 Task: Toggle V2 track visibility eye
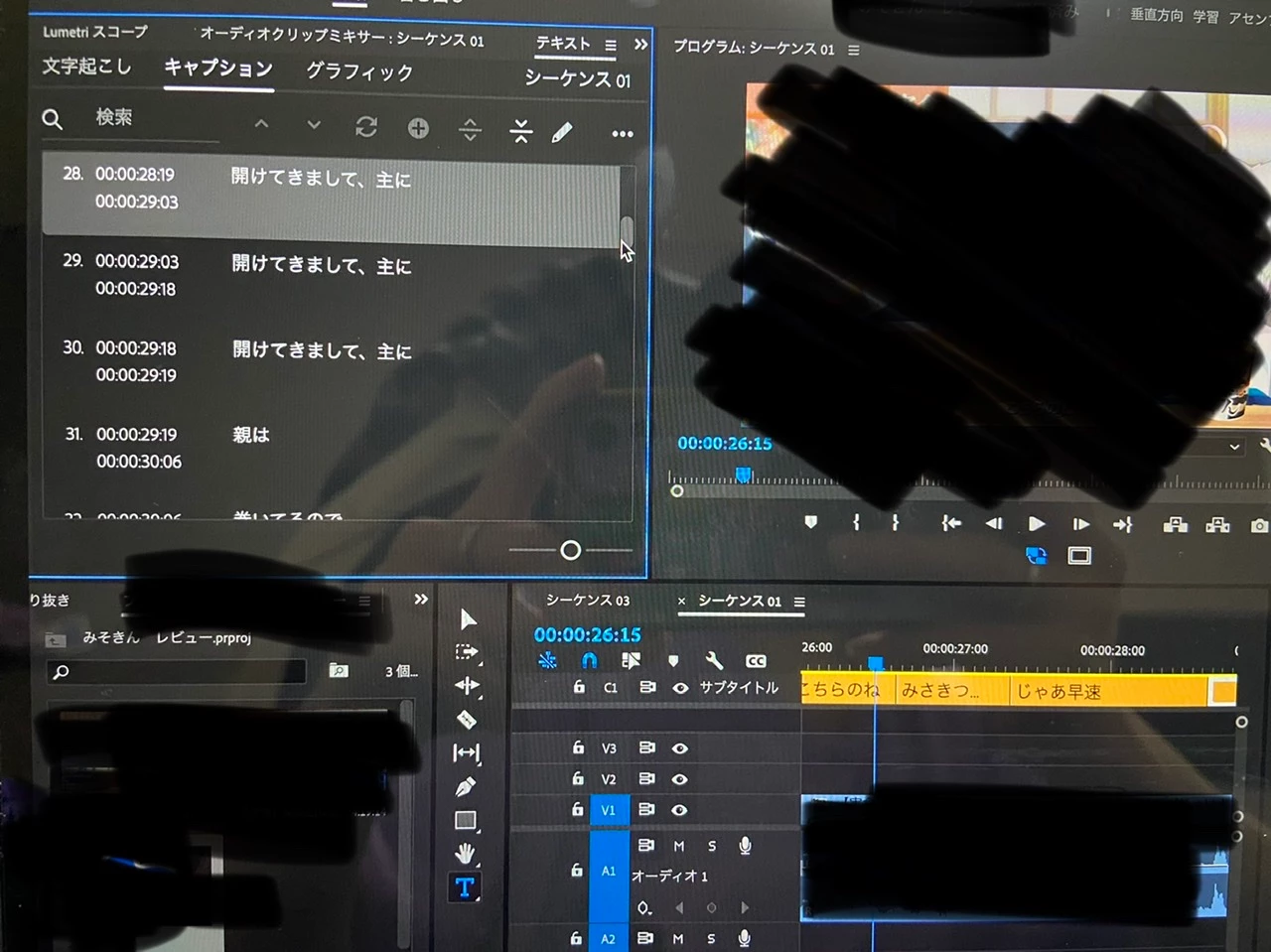coord(679,779)
